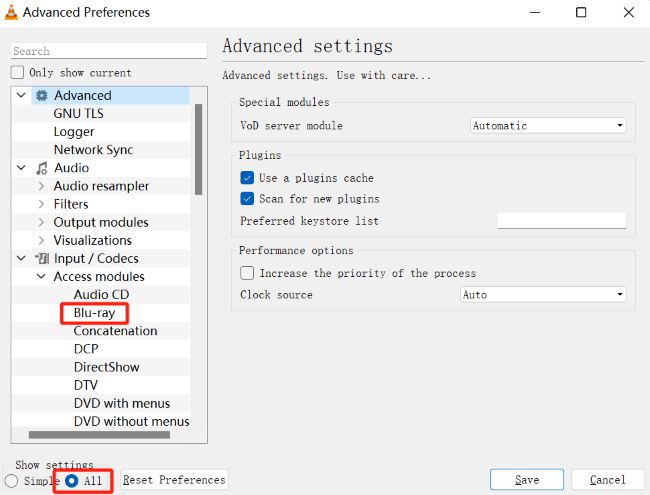
Task: Expand the Filters node
Action: click(x=41, y=204)
